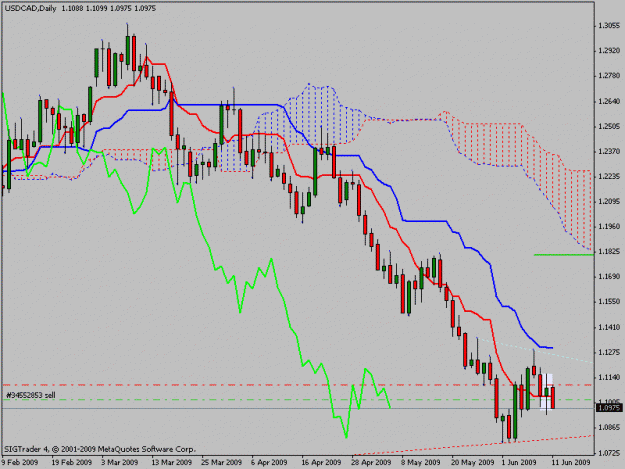
Task: Click the 1.2640 price axis label
Action: click(609, 102)
